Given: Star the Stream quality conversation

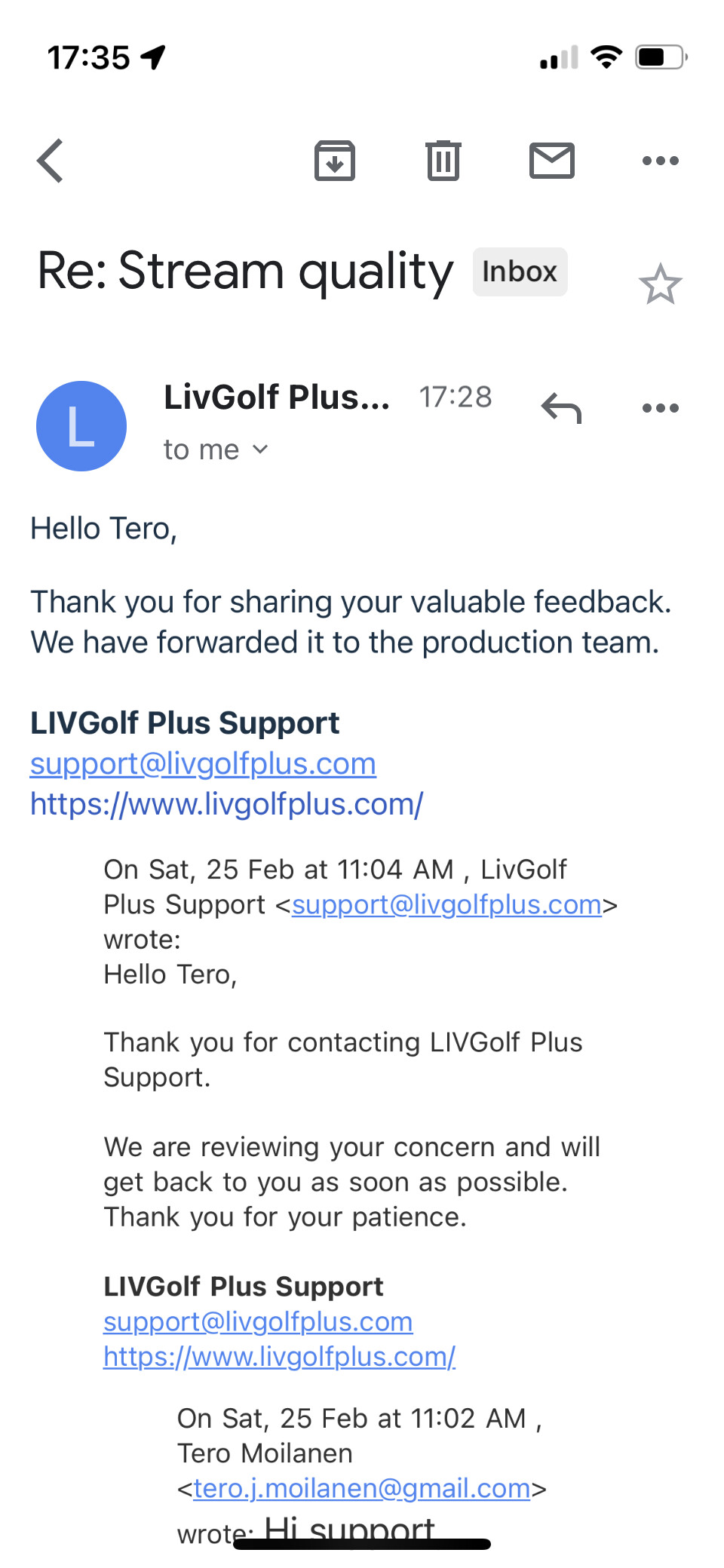Looking at the screenshot, I should [x=661, y=284].
